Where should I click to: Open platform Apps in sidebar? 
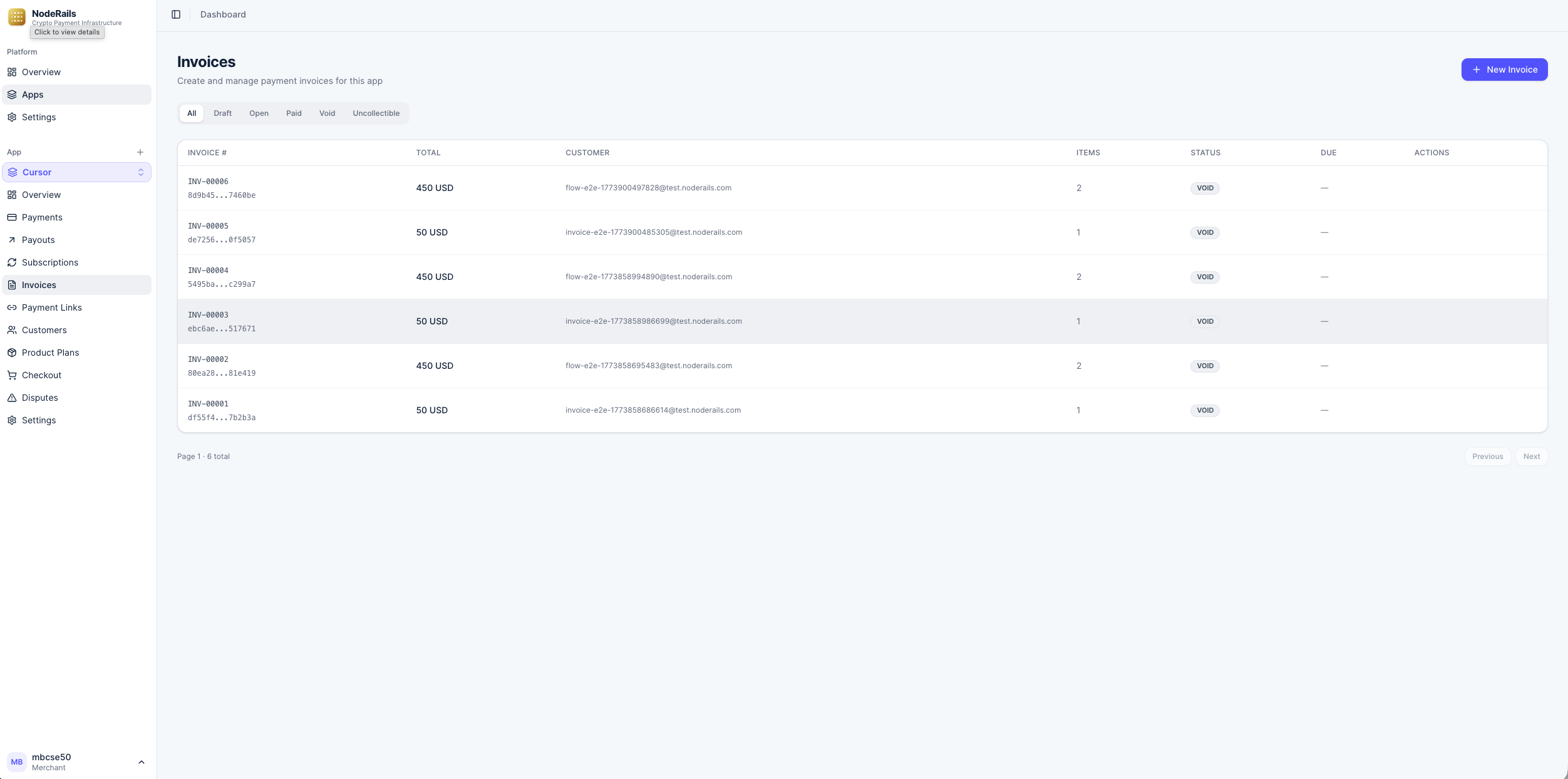coord(33,95)
